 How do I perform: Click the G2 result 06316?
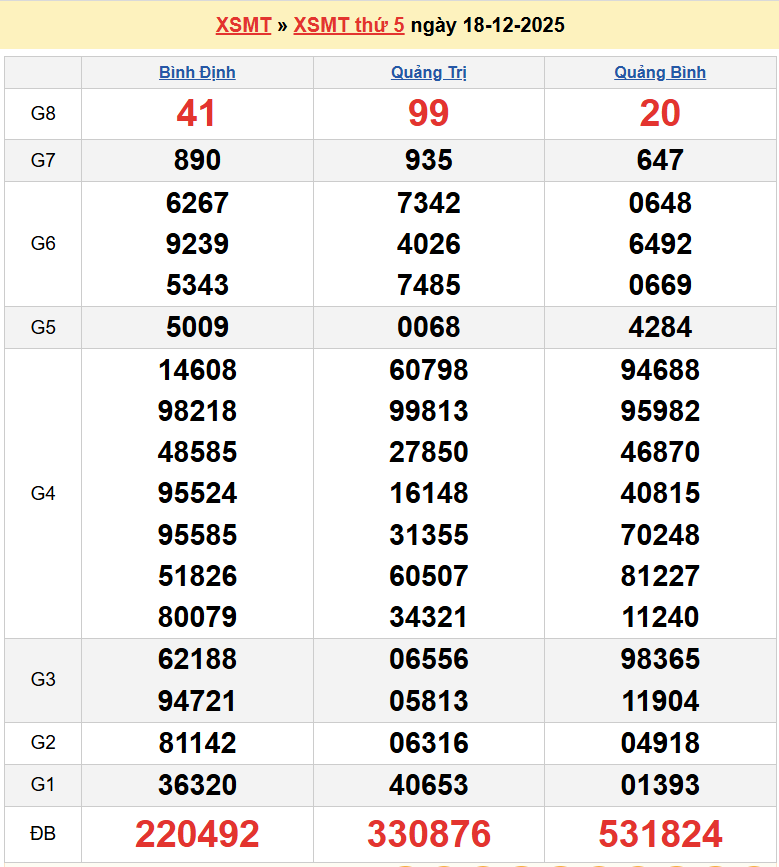[x=428, y=743]
